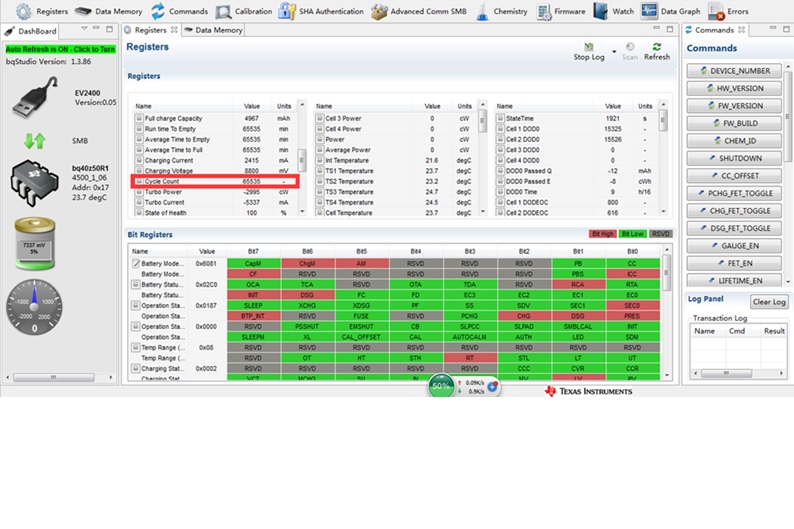Open the Data Graph toolbar icon
The height and width of the screenshot is (529, 794).
pos(649,11)
